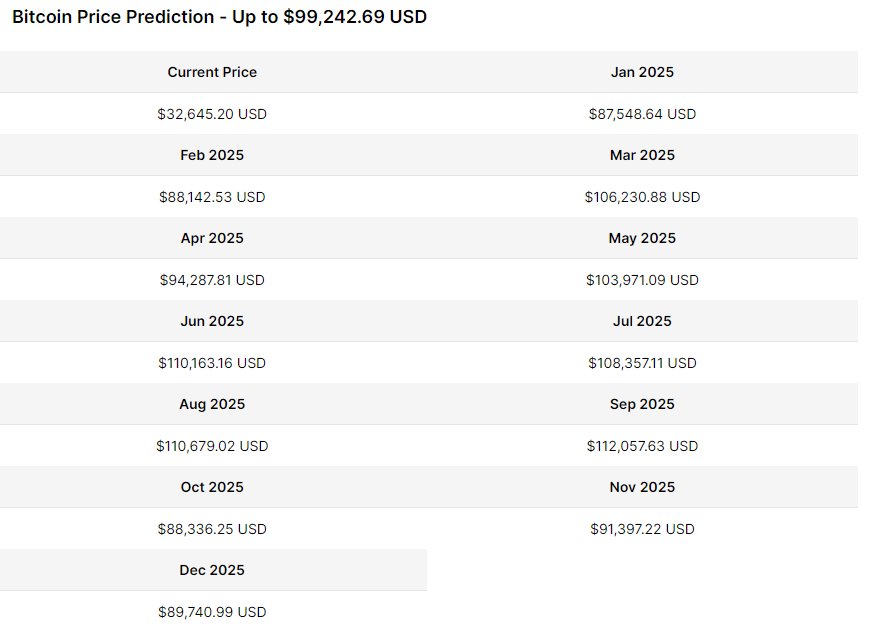The width and height of the screenshot is (893, 636).
Task: Click the $88,142.53 USD value
Action: [x=212, y=197]
